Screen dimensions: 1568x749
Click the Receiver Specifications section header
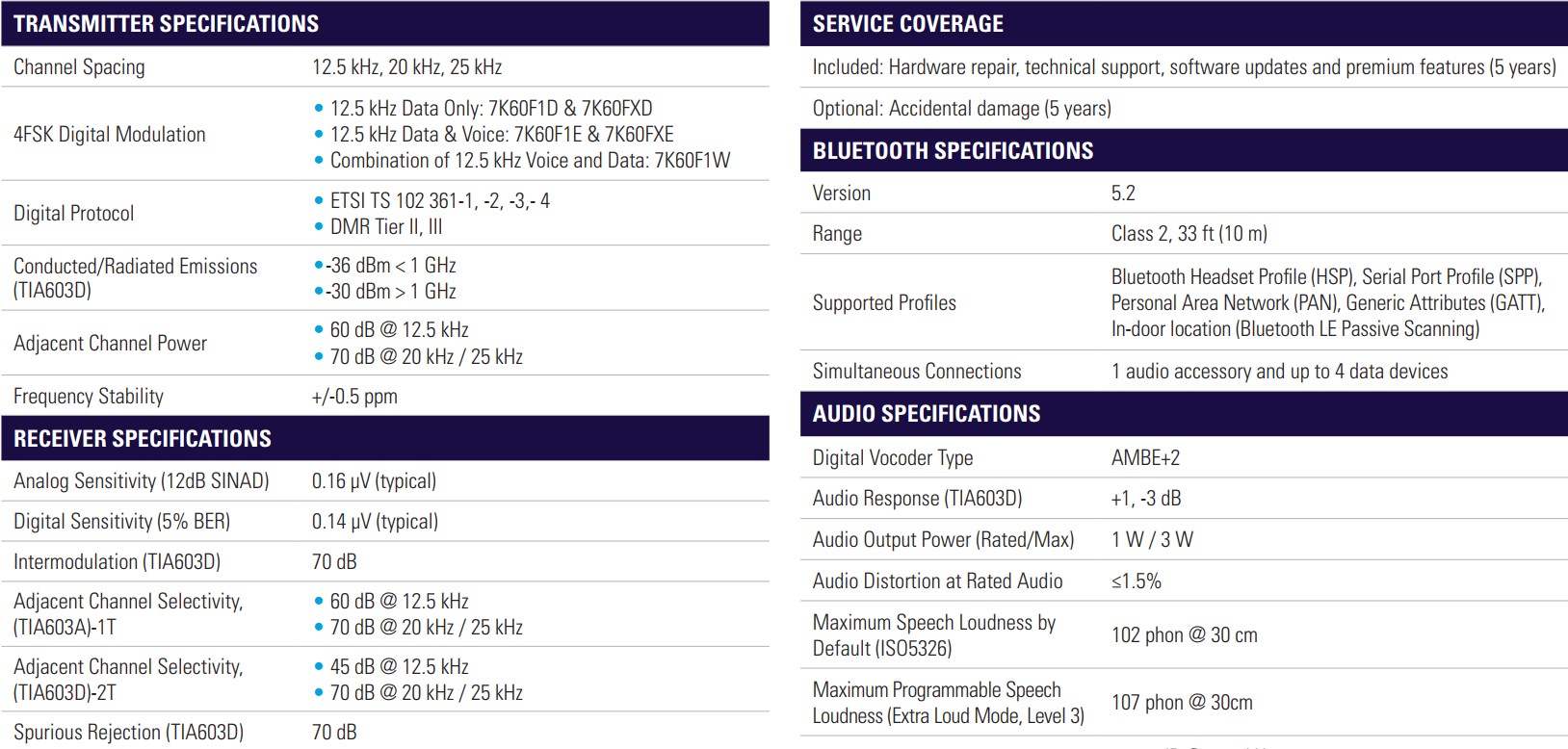point(143,439)
